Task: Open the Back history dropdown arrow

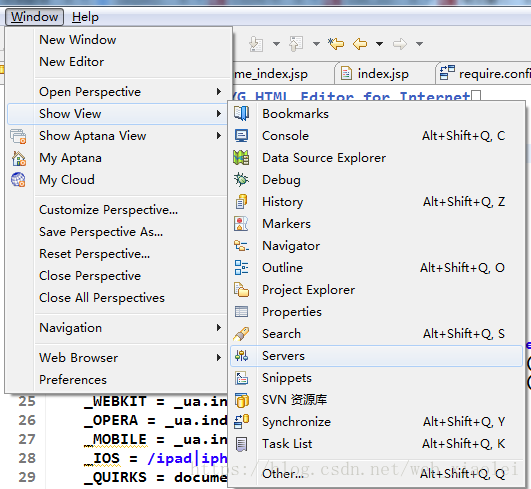Action: tap(380, 44)
